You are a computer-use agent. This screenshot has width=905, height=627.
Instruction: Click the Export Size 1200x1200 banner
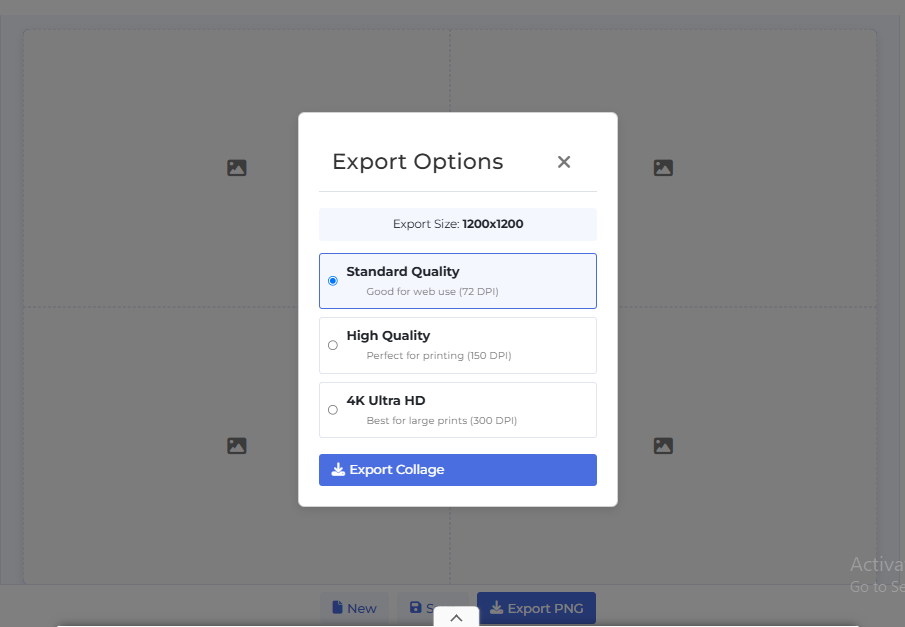click(457, 224)
